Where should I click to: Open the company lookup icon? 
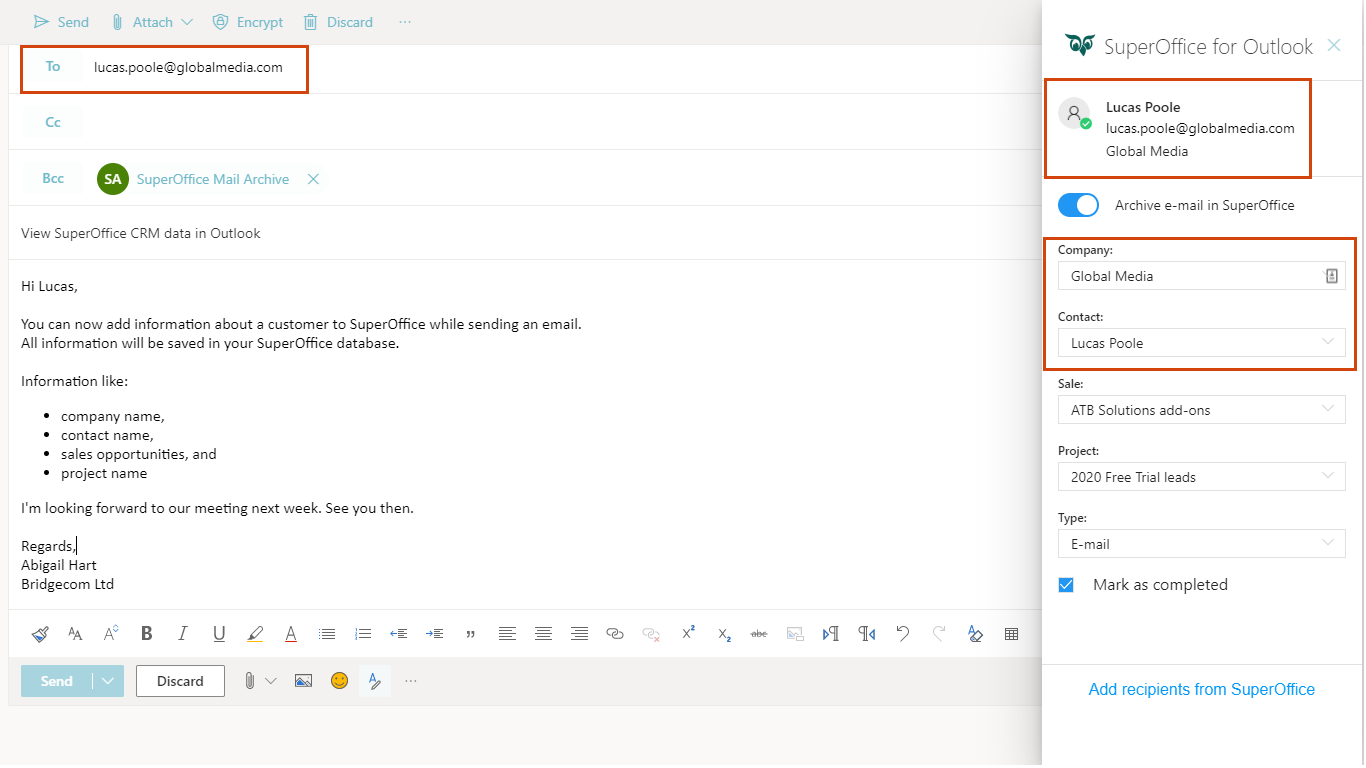pos(1331,276)
